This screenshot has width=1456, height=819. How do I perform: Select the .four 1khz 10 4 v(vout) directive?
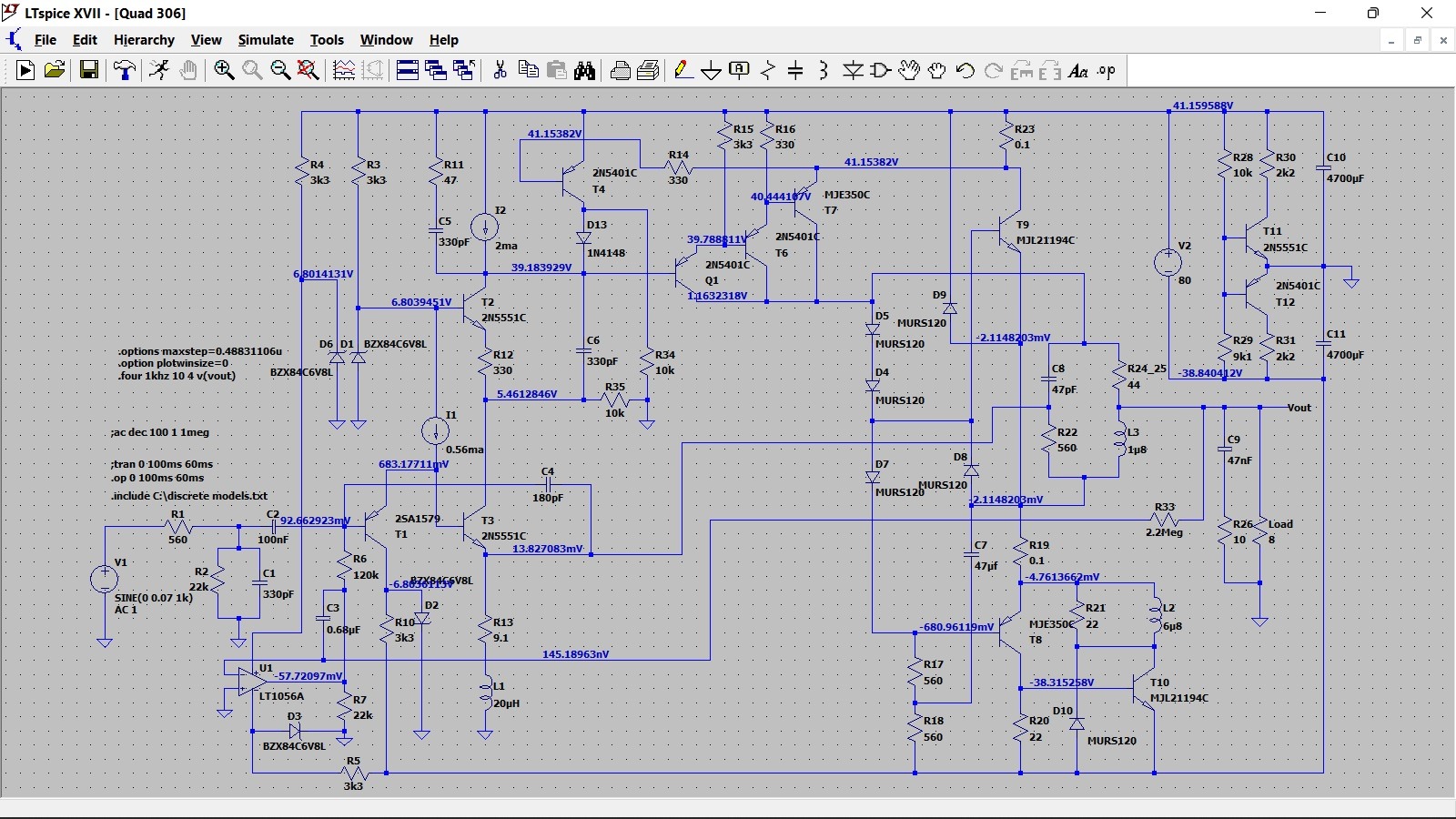(177, 375)
